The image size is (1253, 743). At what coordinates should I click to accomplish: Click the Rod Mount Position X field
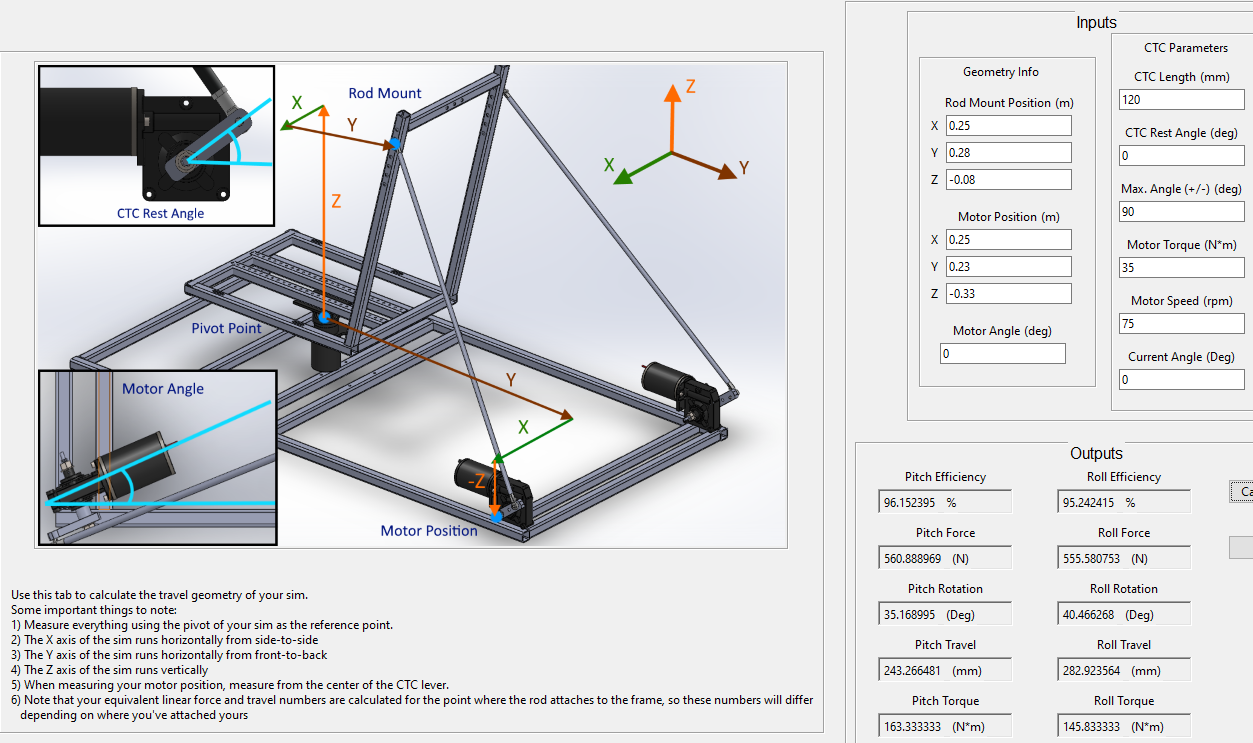click(1007, 126)
